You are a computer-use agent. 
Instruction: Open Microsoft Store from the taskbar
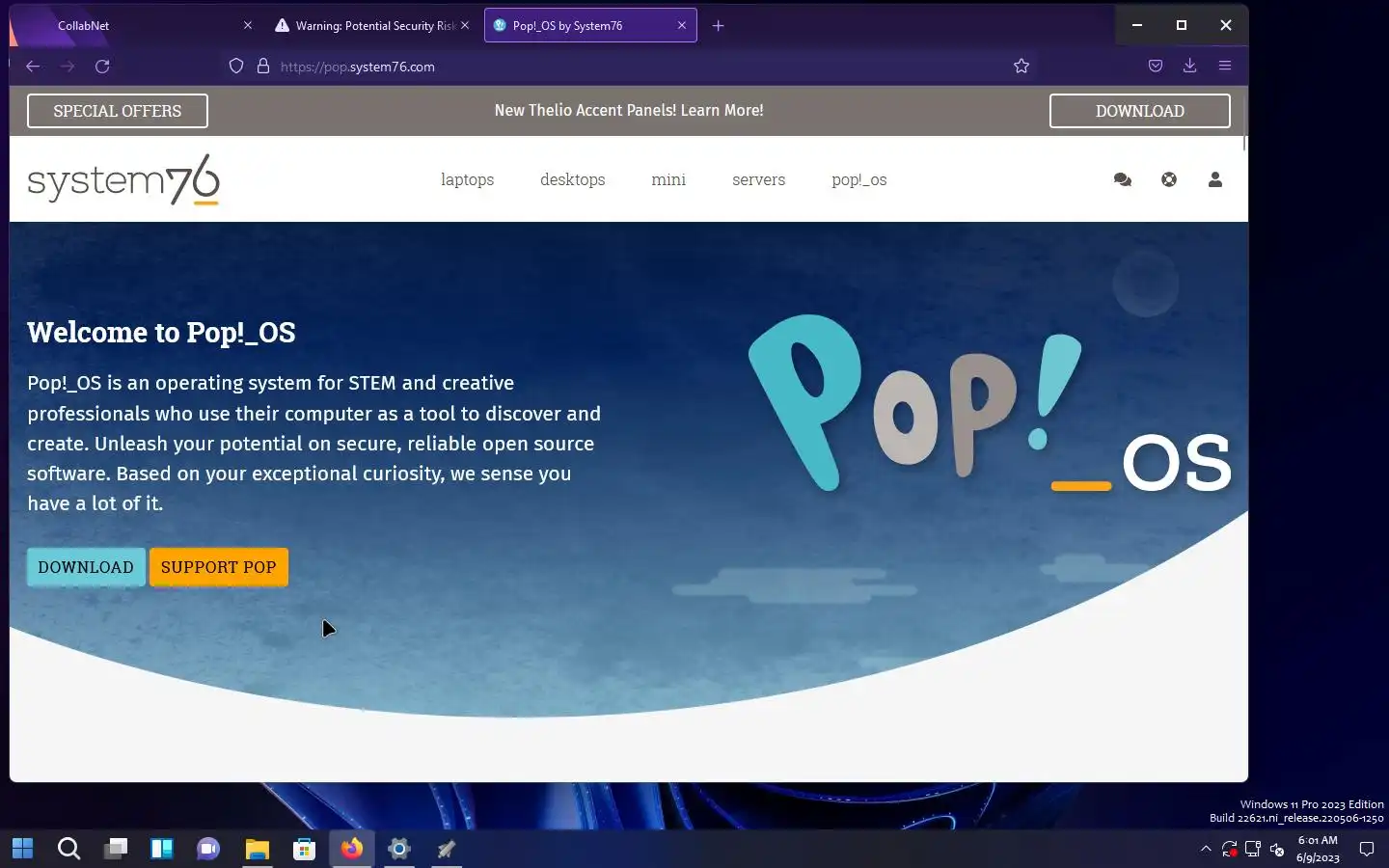(304, 849)
